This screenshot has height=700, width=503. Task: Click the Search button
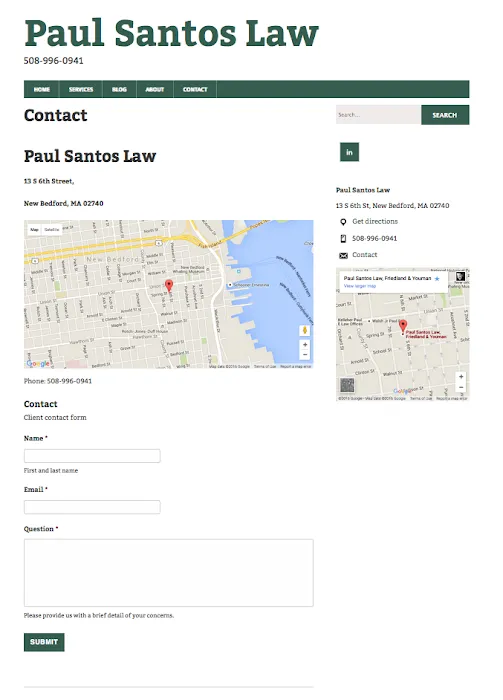[x=445, y=115]
